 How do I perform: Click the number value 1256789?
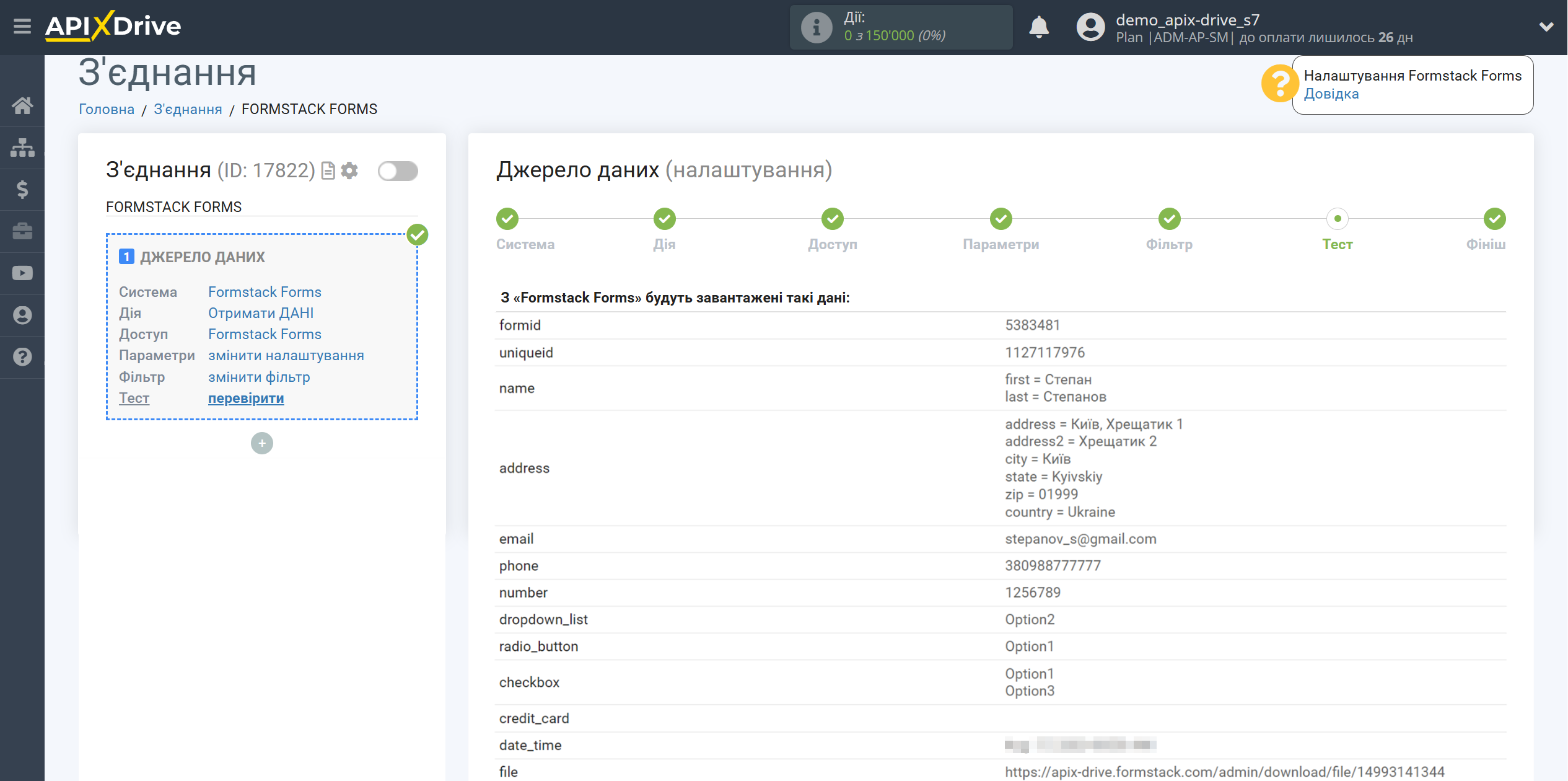tap(1033, 593)
